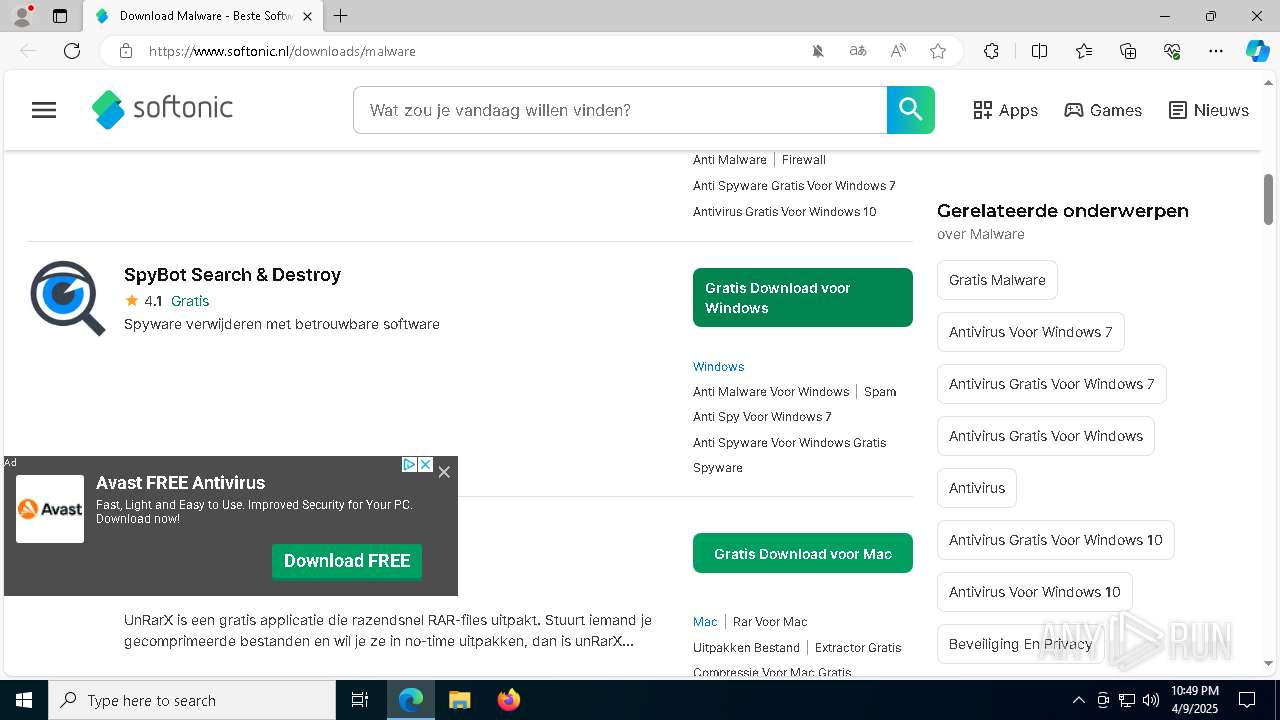
Task: Click the Read aloud icon
Action: pyautogui.click(x=898, y=51)
